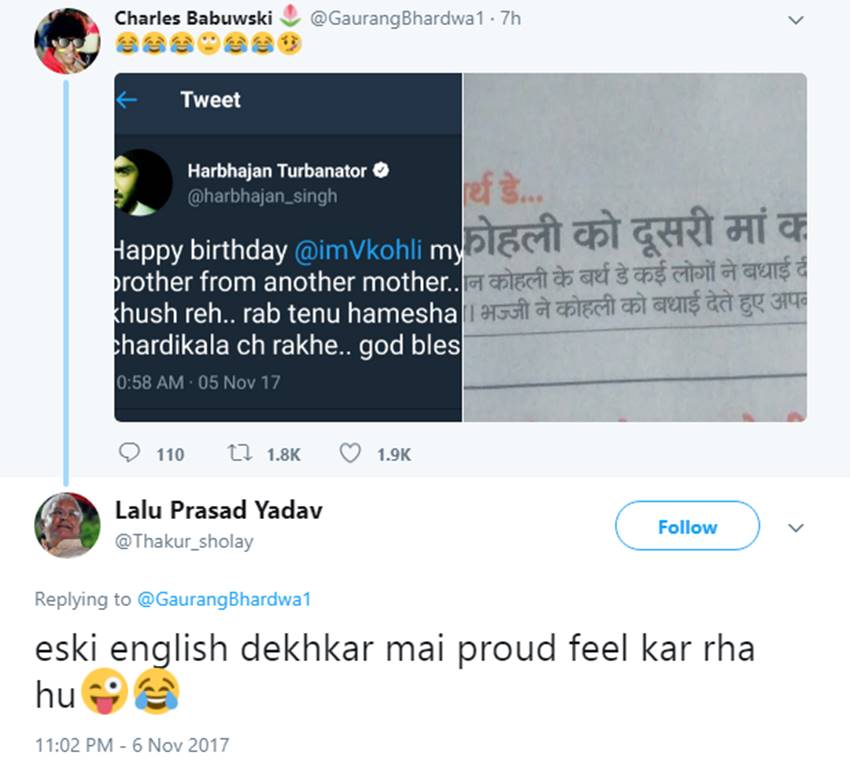Click the Lalu Prasad Yadav name

(219, 510)
